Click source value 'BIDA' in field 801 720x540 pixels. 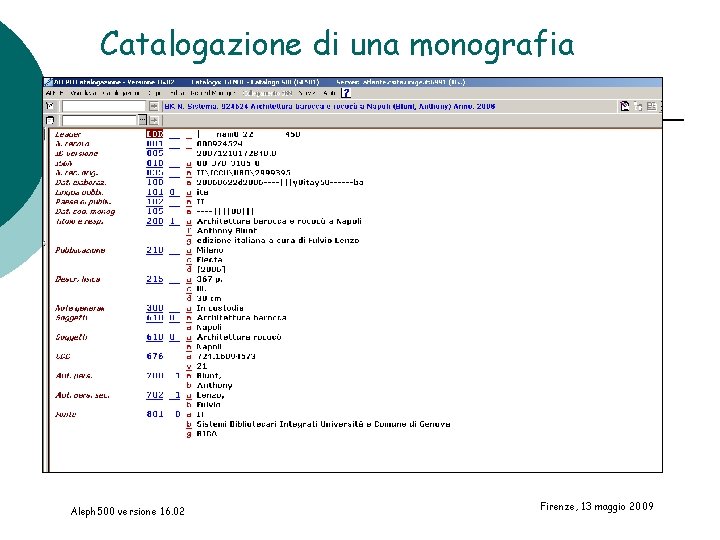pyautogui.click(x=207, y=433)
